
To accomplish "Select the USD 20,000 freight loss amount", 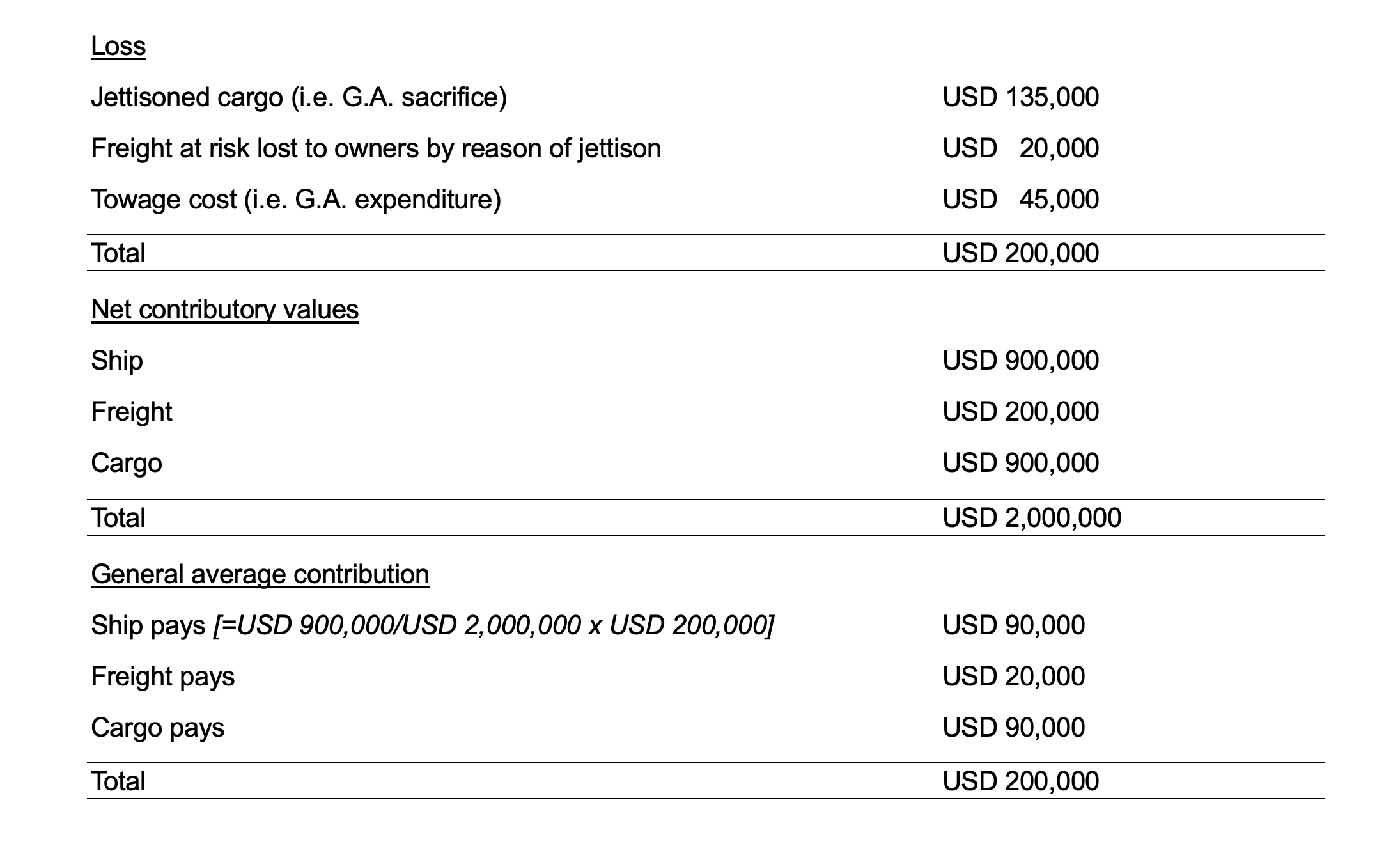I will point(1021,149).
